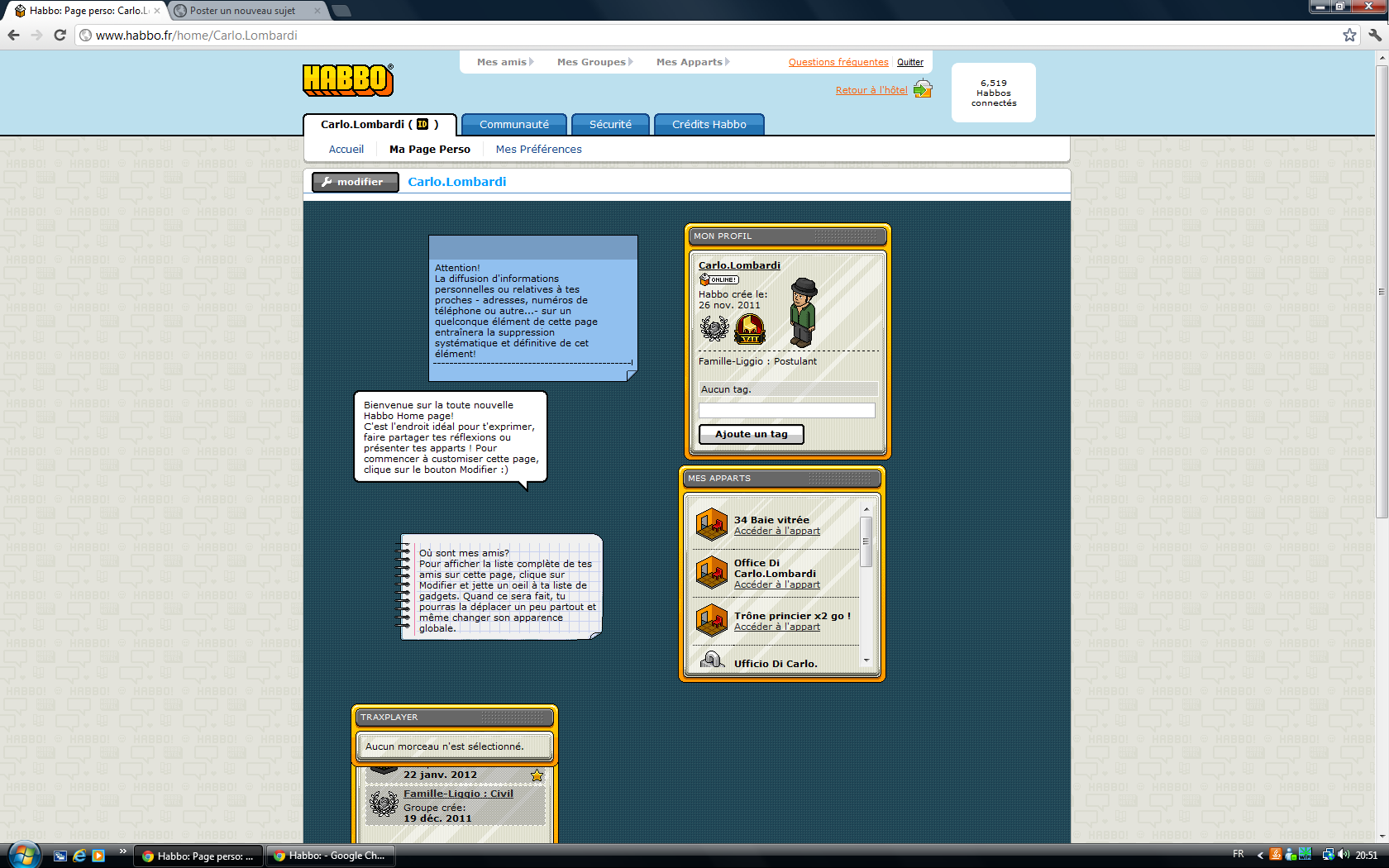Screen dimensions: 1389x868
Task: Close the 'Poster un nouveau sujet' browser tab
Action: pyautogui.click(x=317, y=11)
